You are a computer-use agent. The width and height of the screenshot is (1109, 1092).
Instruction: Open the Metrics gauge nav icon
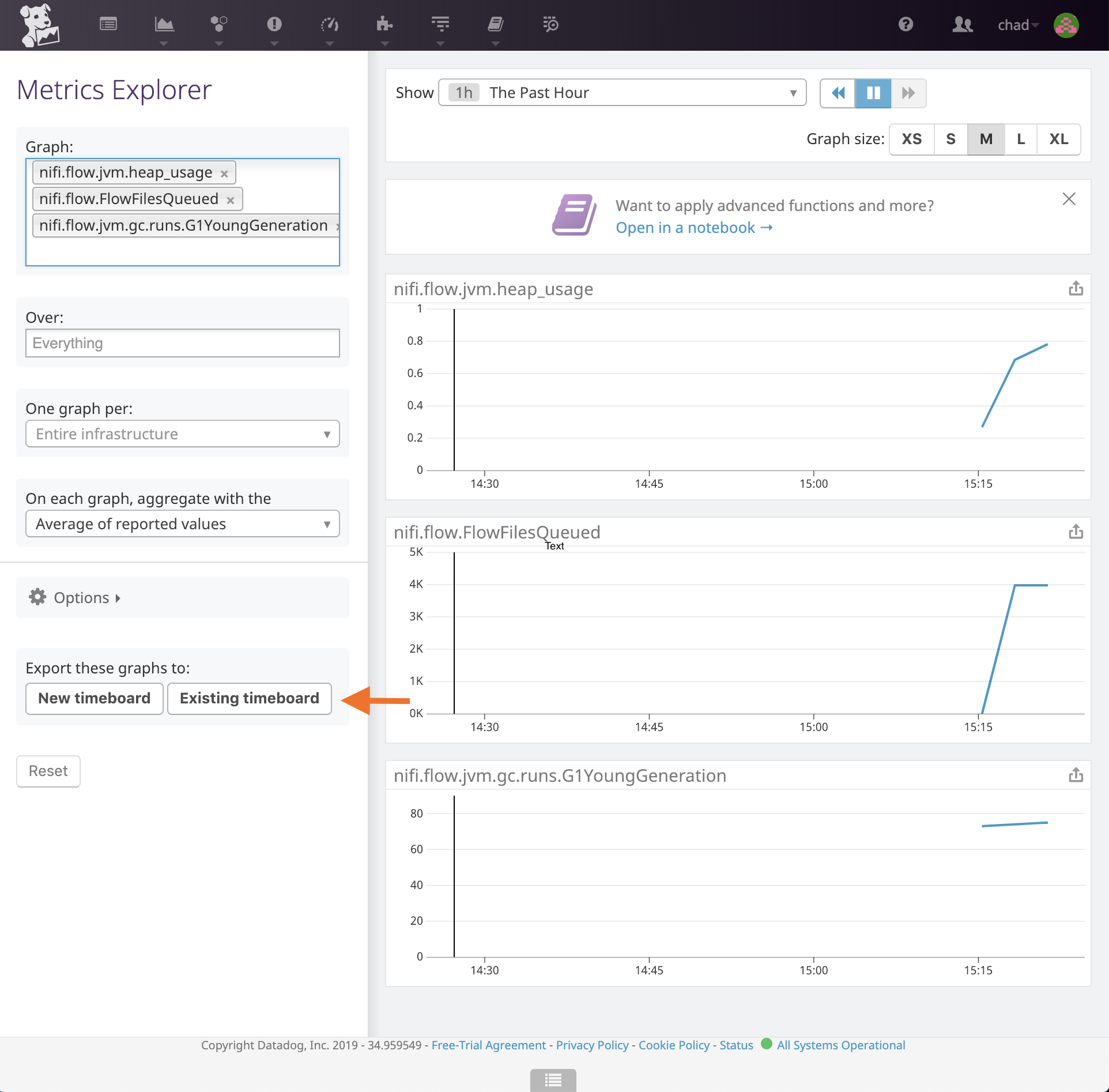pos(330,24)
